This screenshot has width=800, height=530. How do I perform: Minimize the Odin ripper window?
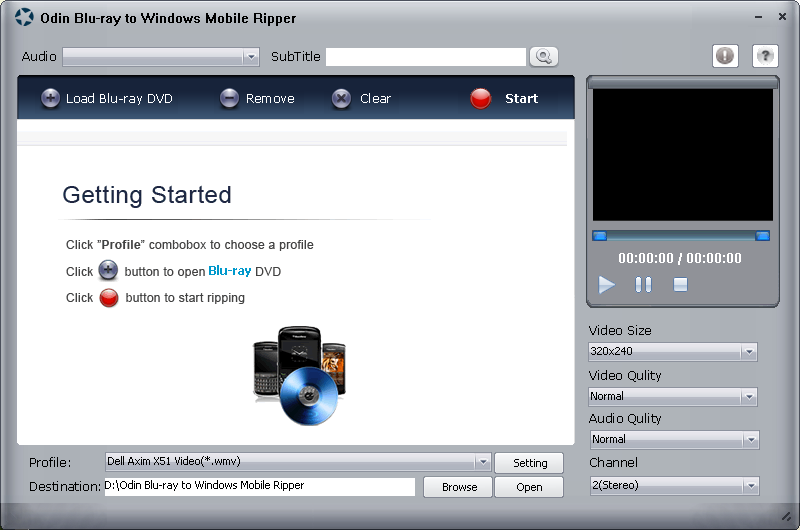(759, 17)
